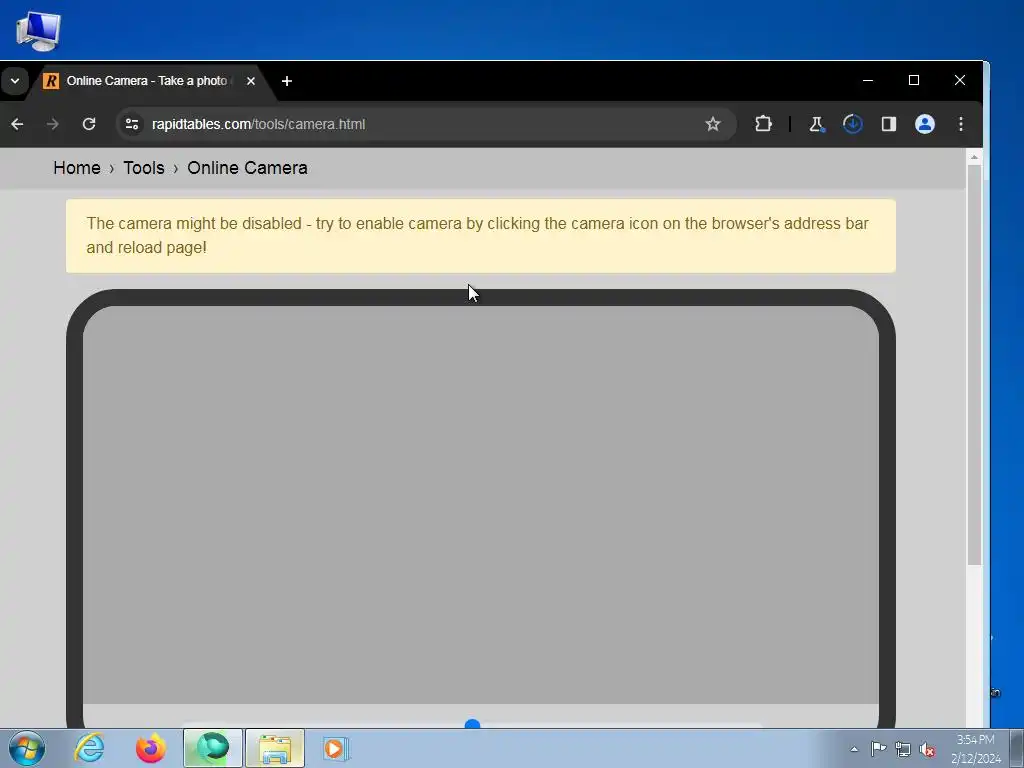
Task: Reload the current page
Action: [89, 124]
